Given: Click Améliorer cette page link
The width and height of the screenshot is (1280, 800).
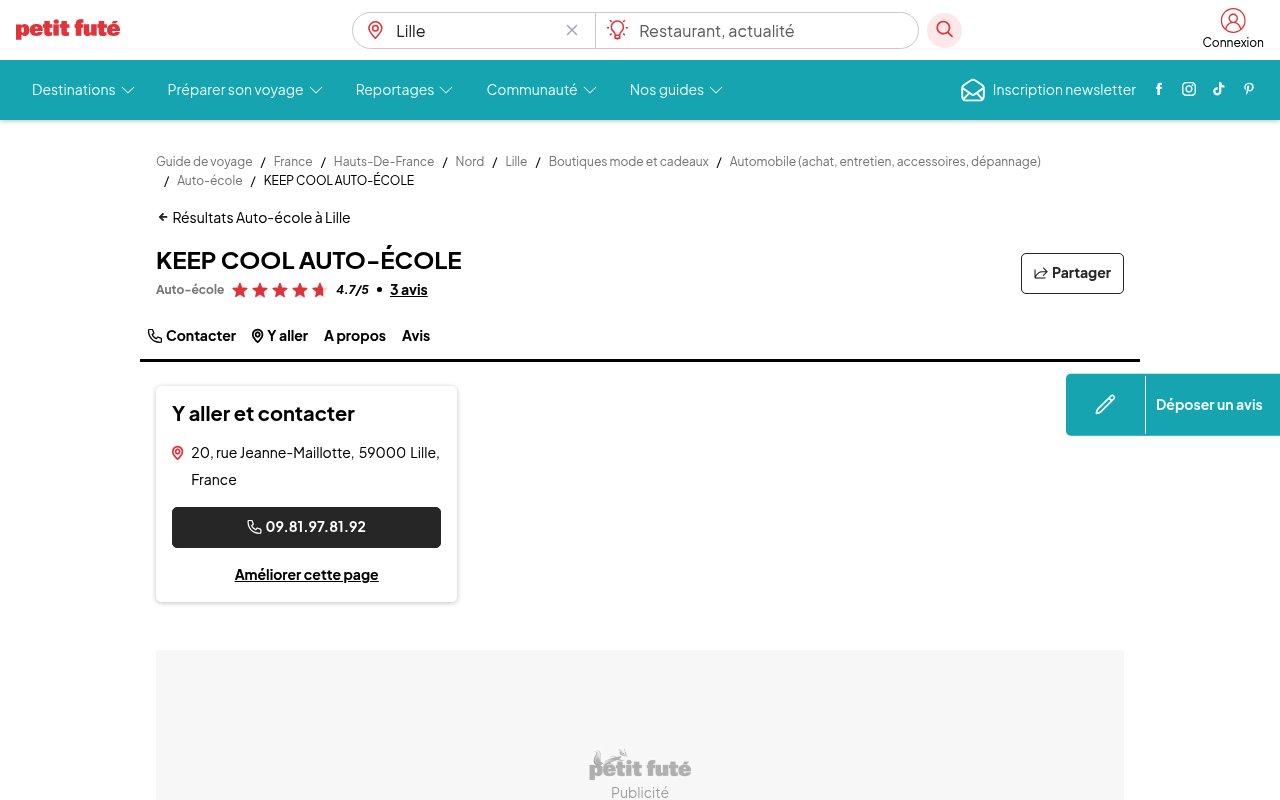Looking at the screenshot, I should (306, 575).
